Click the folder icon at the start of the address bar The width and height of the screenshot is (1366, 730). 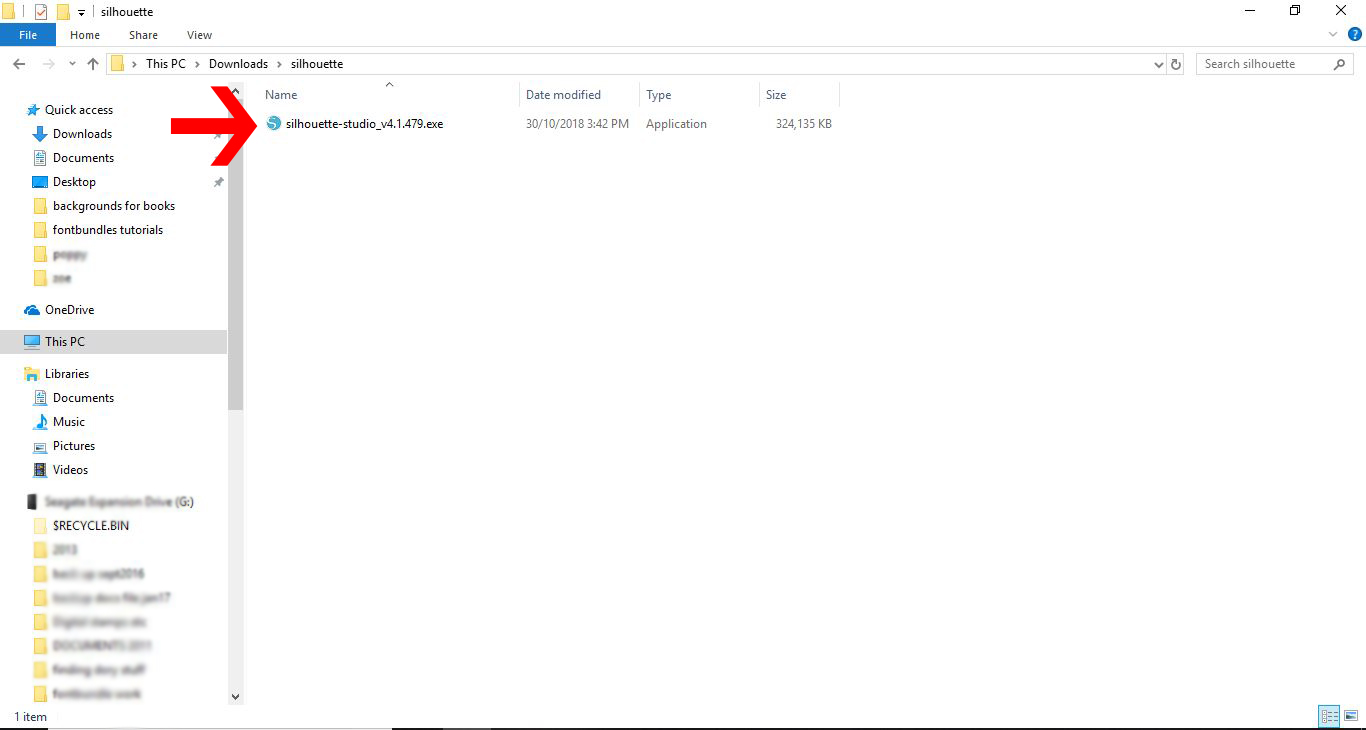click(118, 64)
